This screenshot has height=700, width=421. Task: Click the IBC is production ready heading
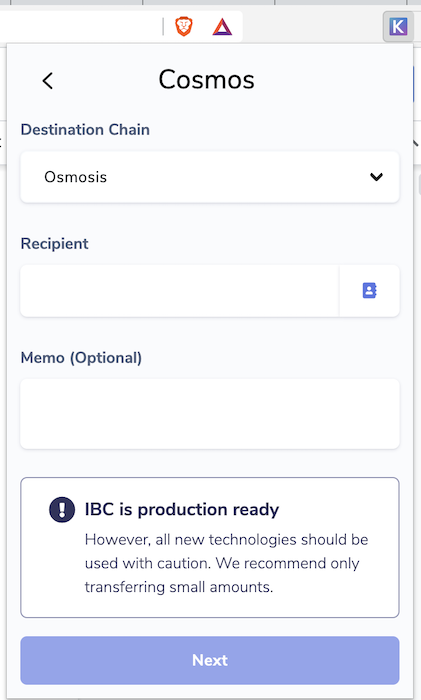182,509
